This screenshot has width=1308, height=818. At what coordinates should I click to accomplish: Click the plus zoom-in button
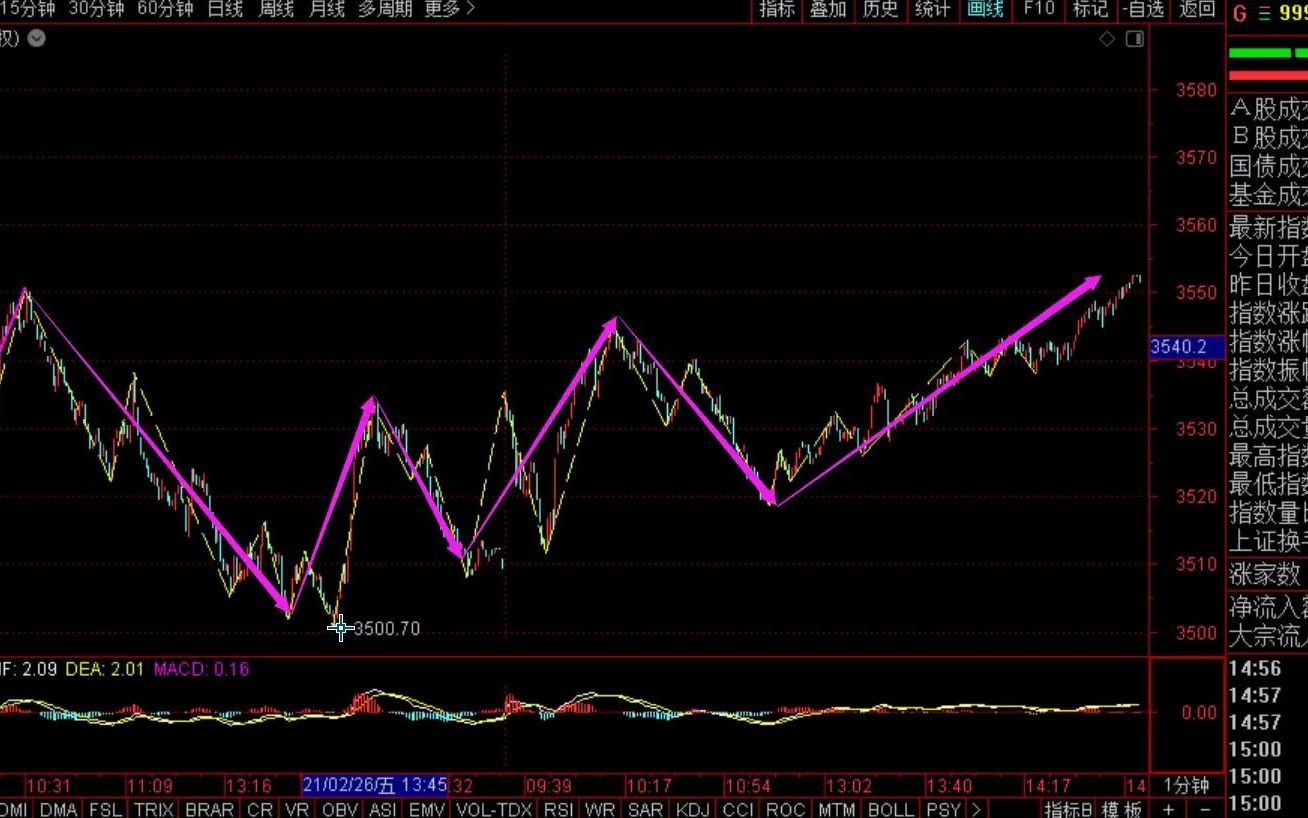click(1169, 809)
